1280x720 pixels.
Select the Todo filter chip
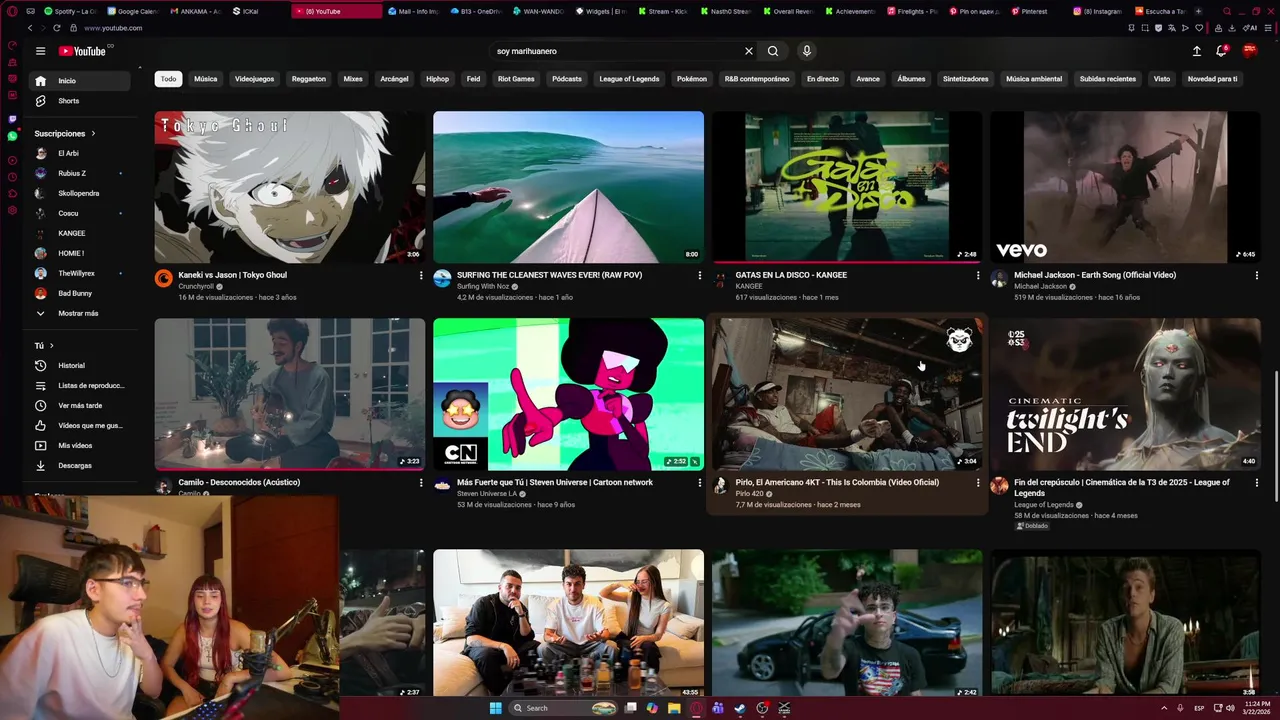(168, 79)
